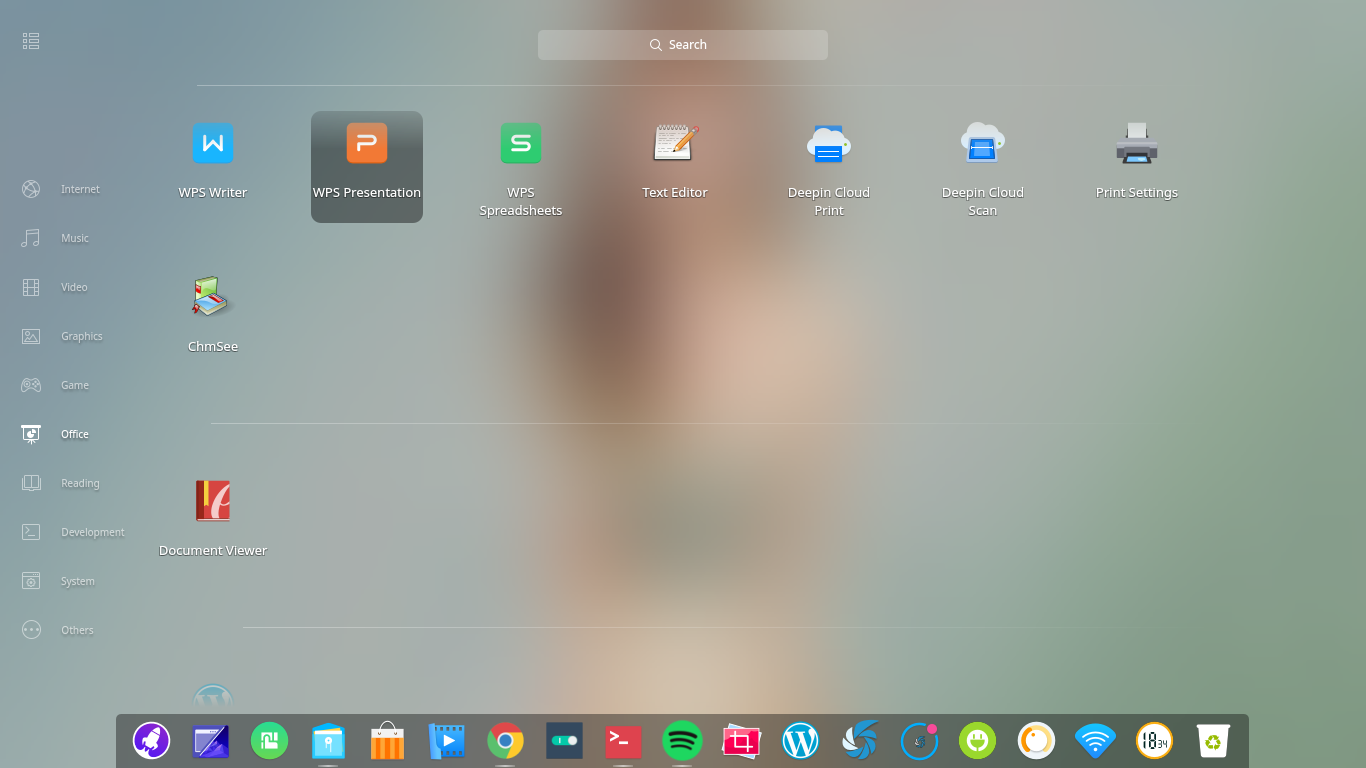1366x768 pixels.
Task: Open the Deepin Movie dock icon
Action: coord(446,741)
